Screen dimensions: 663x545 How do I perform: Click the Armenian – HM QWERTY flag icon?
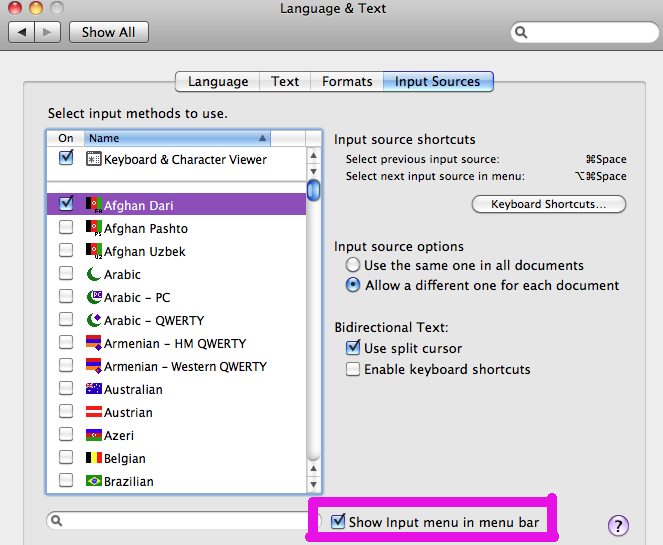coord(93,342)
